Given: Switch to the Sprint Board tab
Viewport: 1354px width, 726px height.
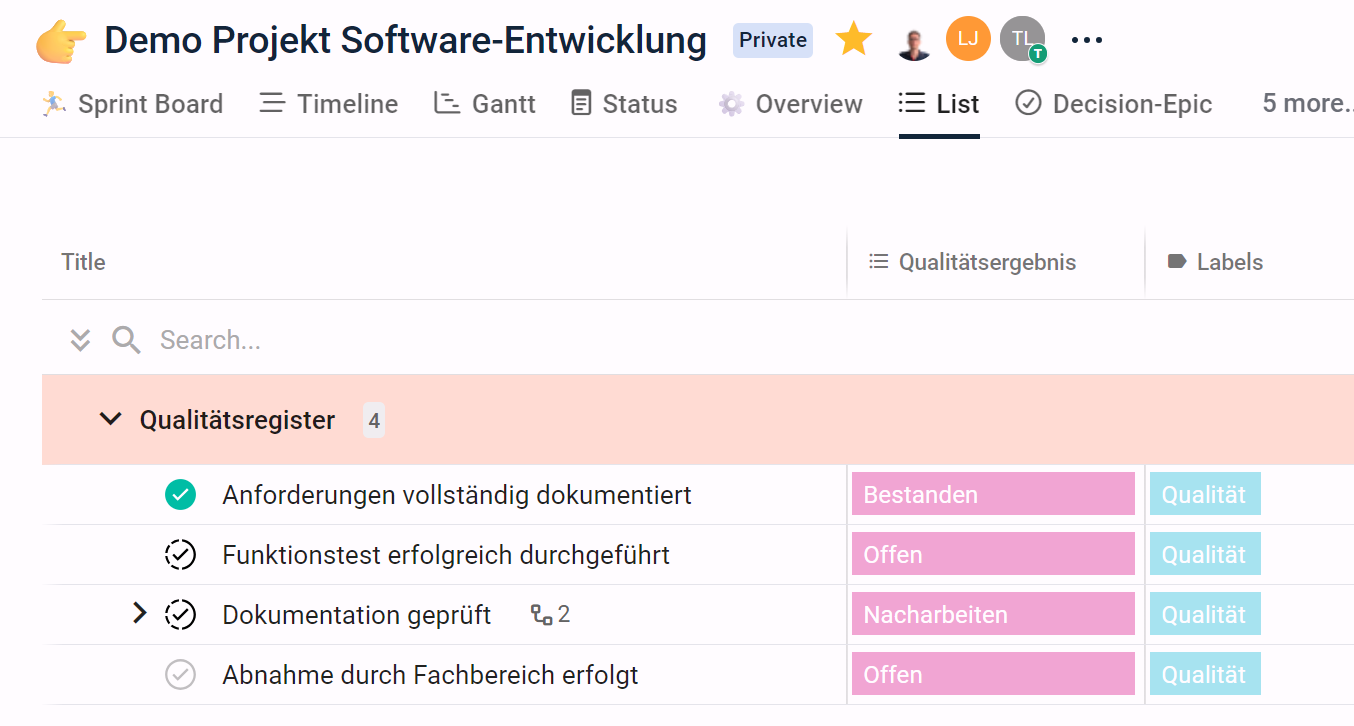Looking at the screenshot, I should click(x=132, y=104).
